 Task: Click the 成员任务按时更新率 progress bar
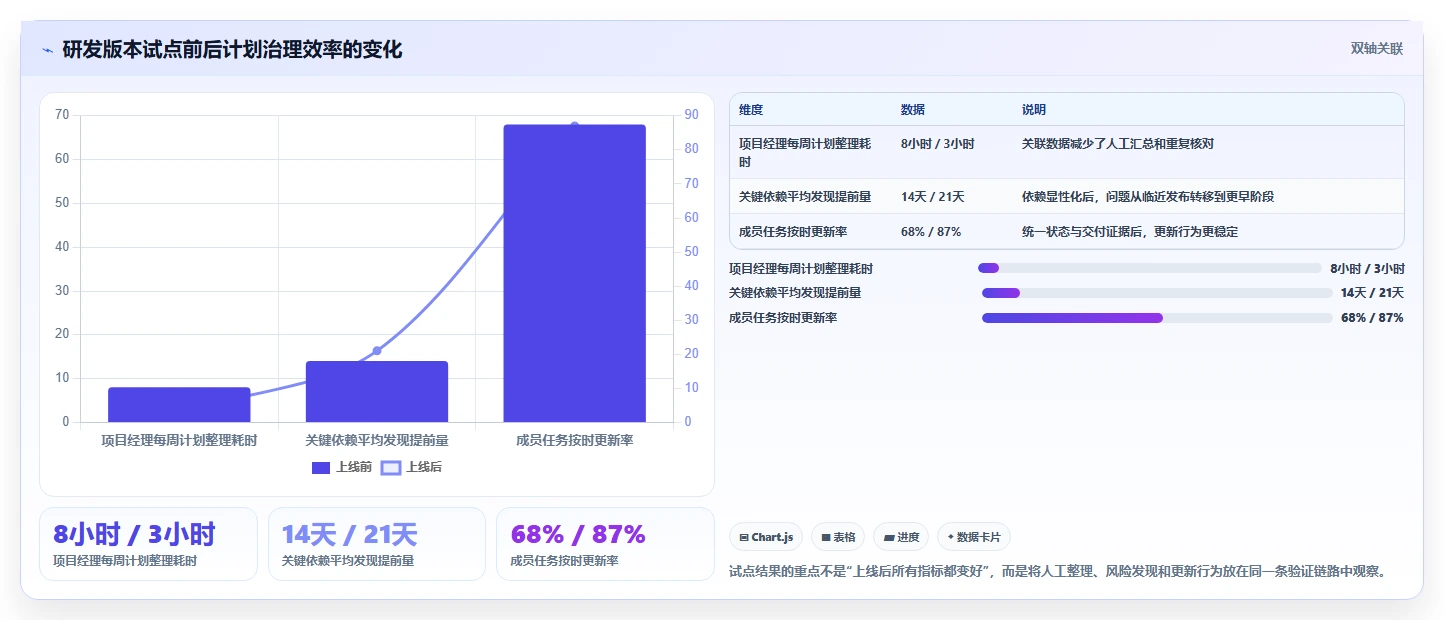click(1157, 318)
